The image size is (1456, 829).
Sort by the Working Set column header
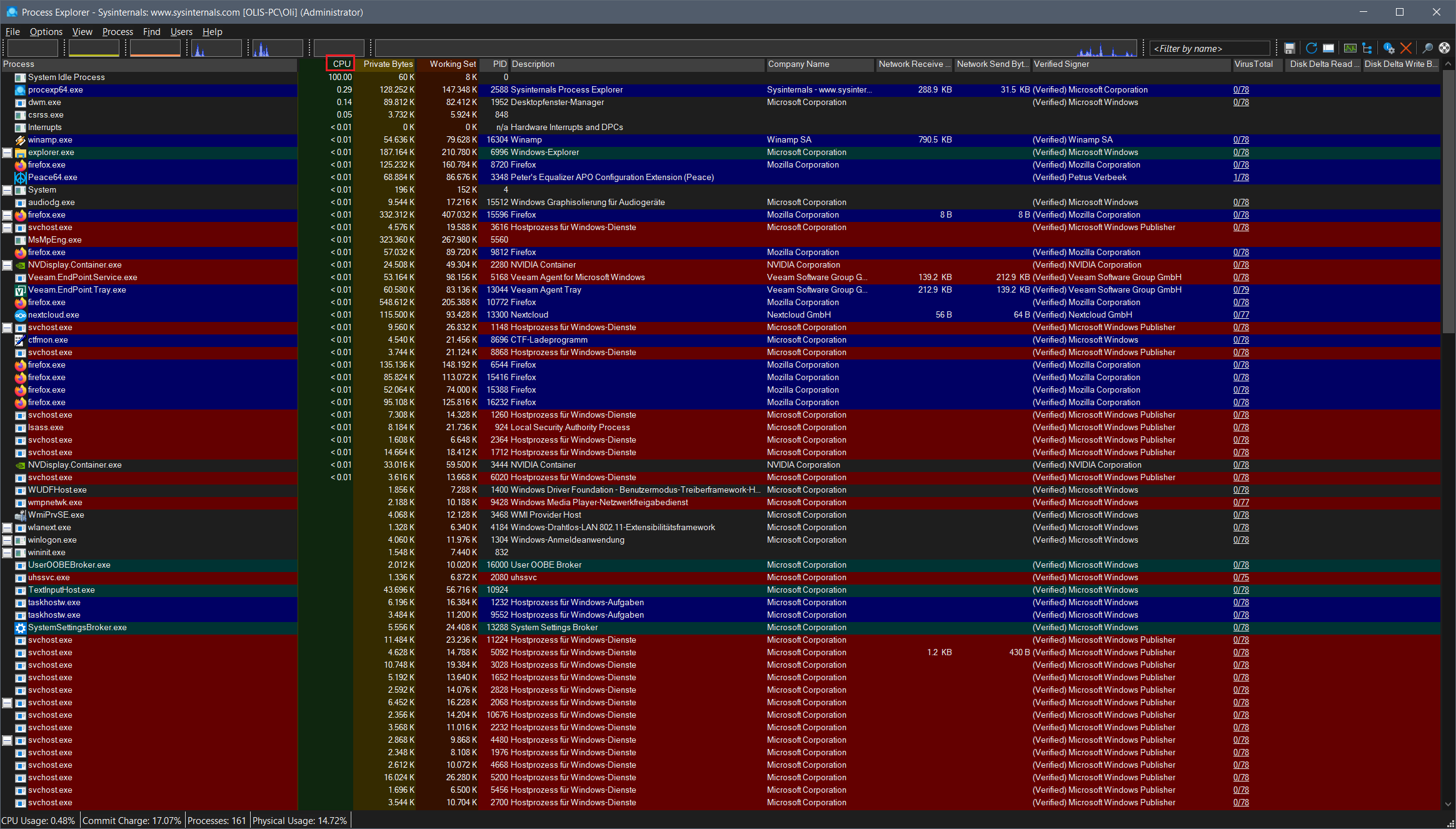click(x=452, y=64)
